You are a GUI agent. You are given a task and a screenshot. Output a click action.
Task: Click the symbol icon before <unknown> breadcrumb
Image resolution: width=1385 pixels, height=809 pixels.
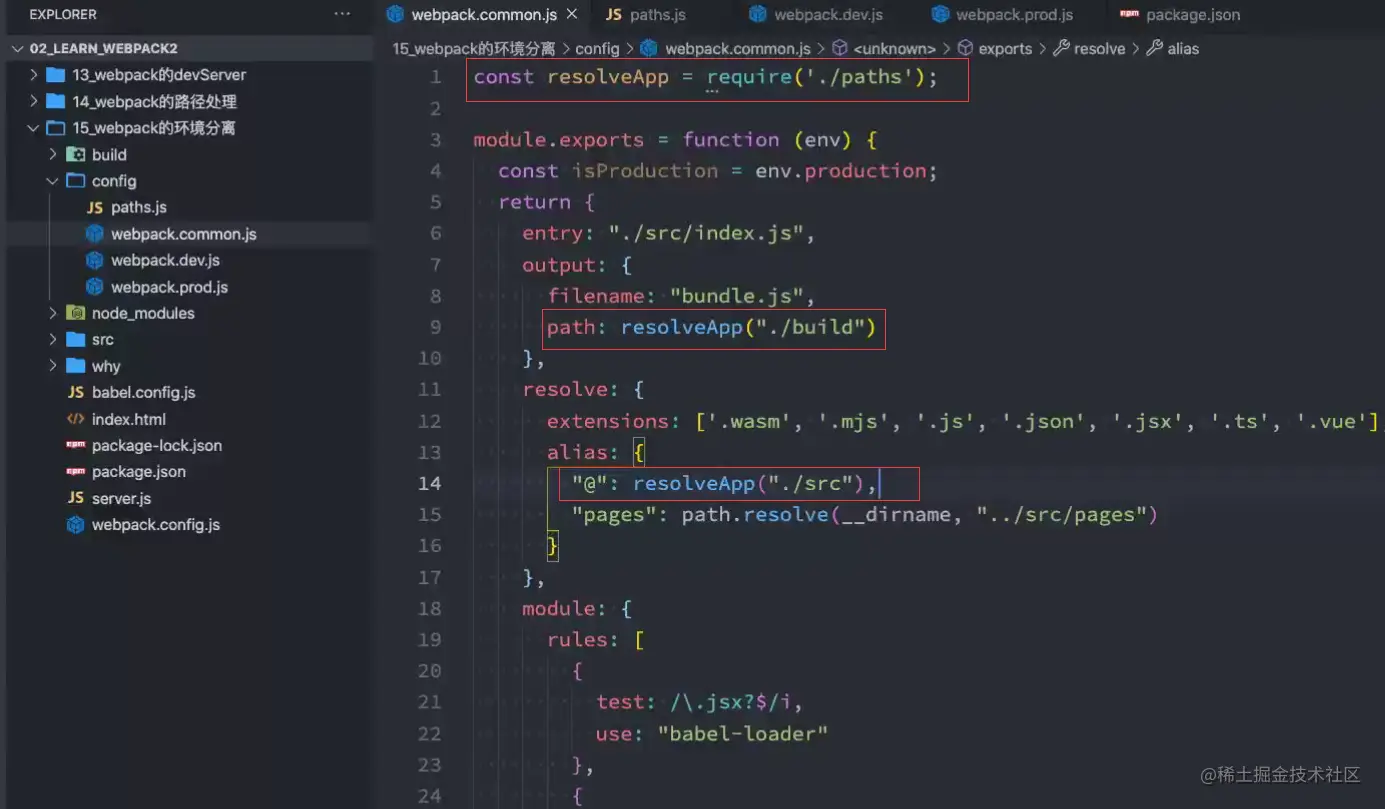coord(840,48)
